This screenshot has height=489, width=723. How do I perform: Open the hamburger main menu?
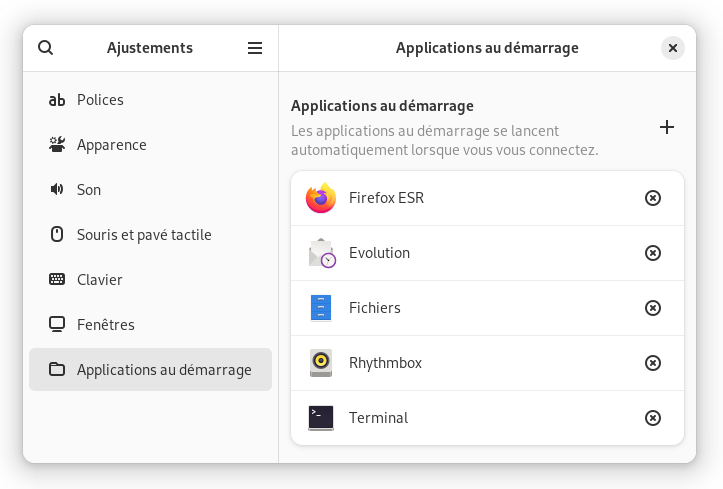coord(255,48)
